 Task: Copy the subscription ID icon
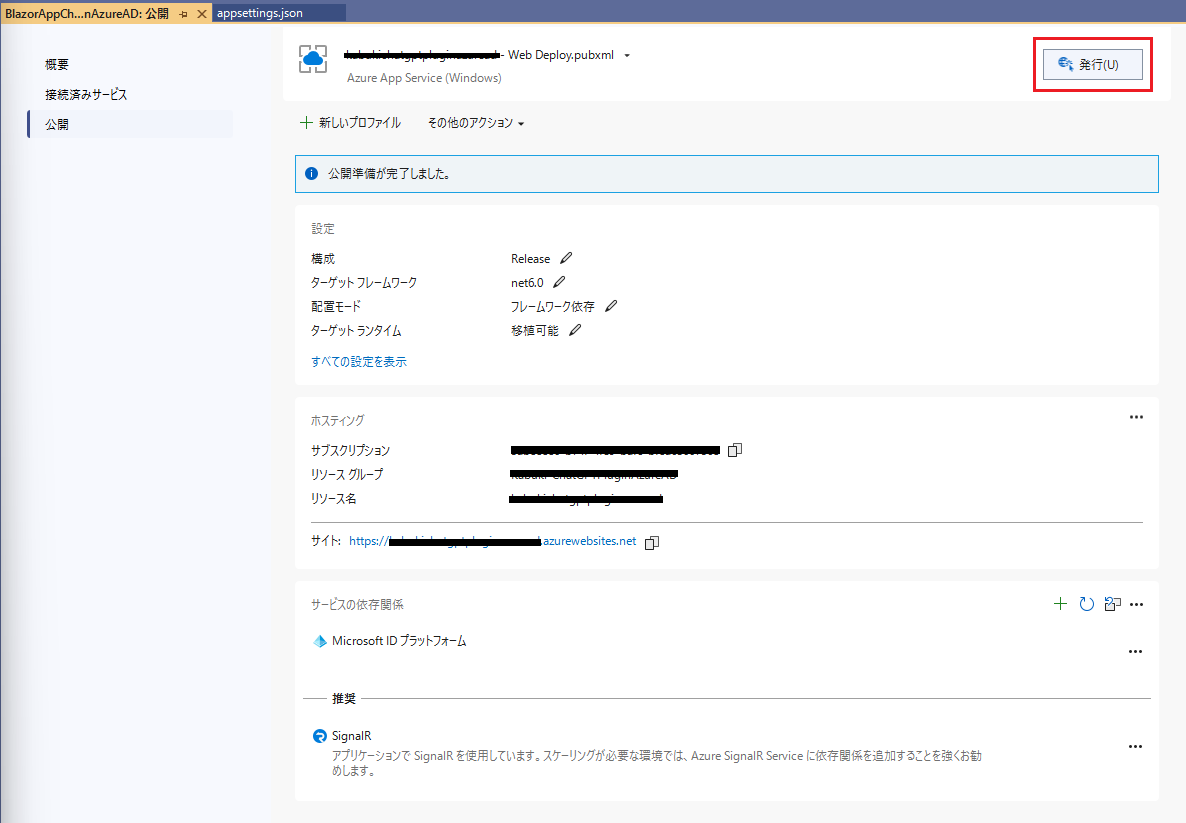point(734,450)
